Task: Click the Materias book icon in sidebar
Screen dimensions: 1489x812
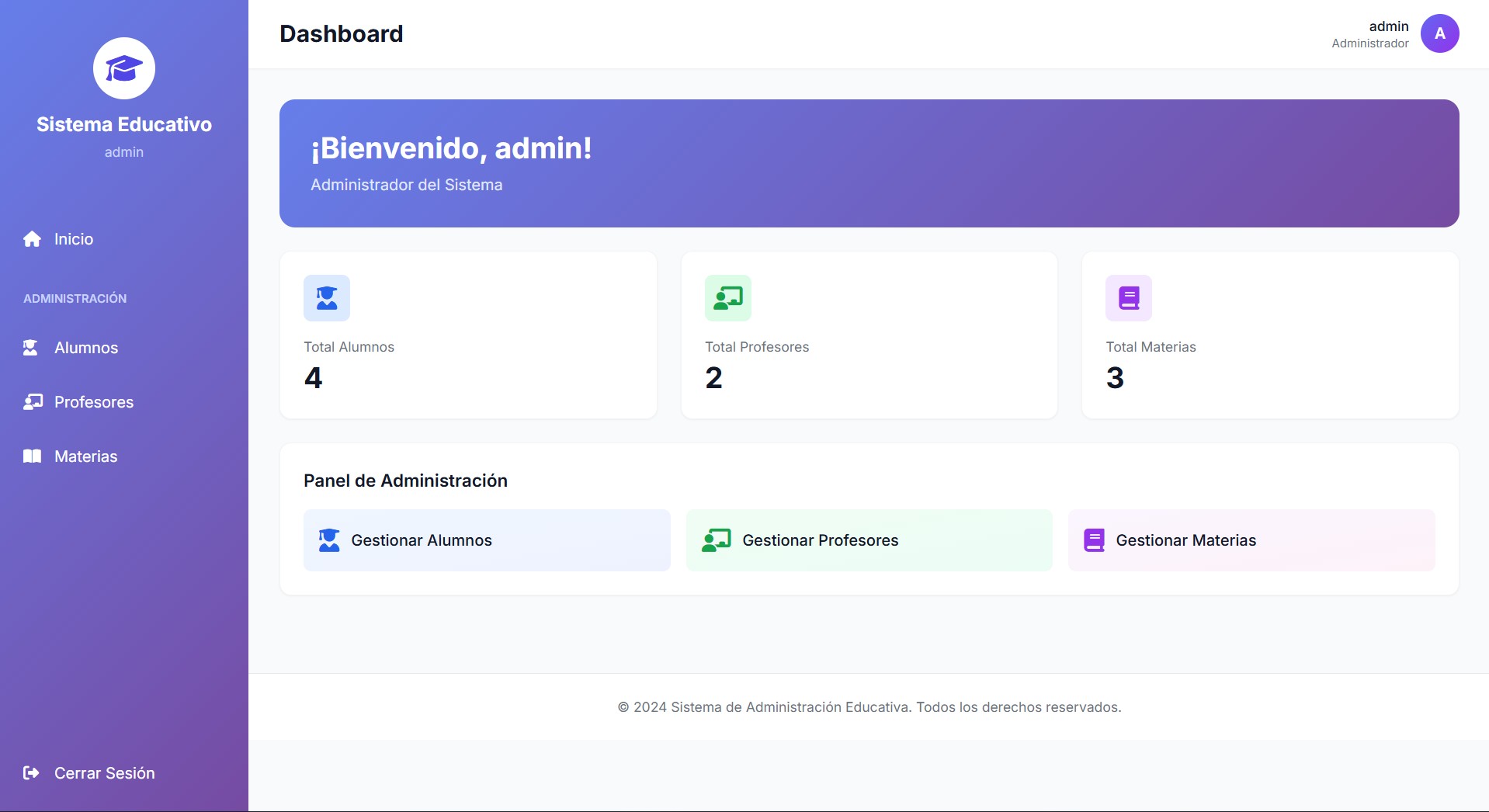Action: 31,456
